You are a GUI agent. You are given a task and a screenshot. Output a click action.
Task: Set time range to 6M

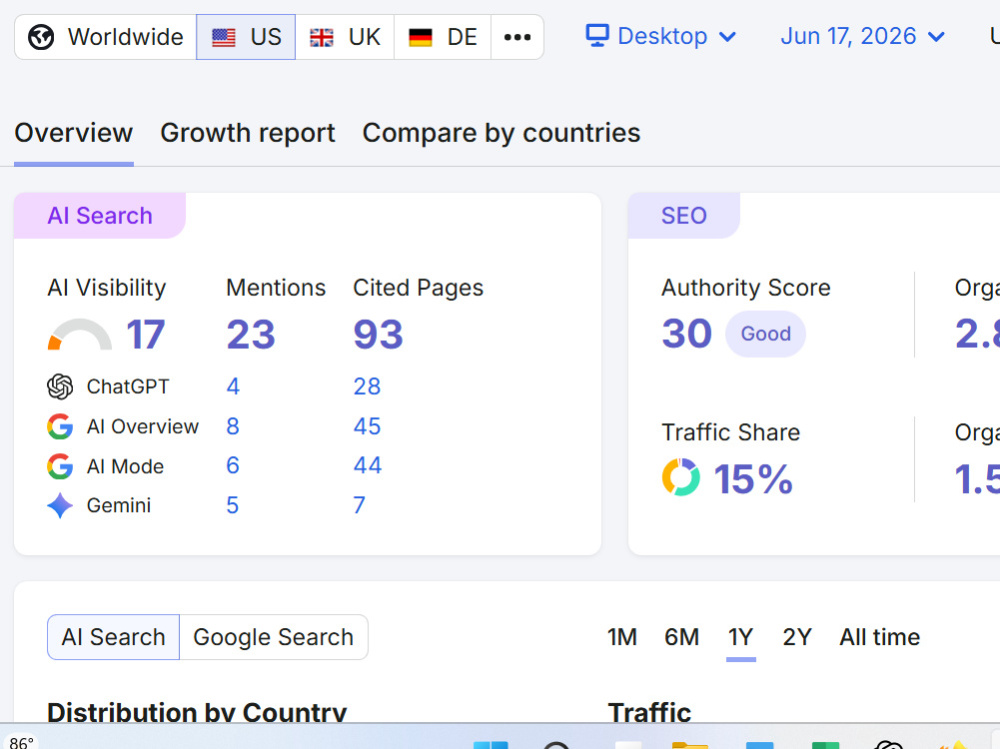(x=682, y=637)
